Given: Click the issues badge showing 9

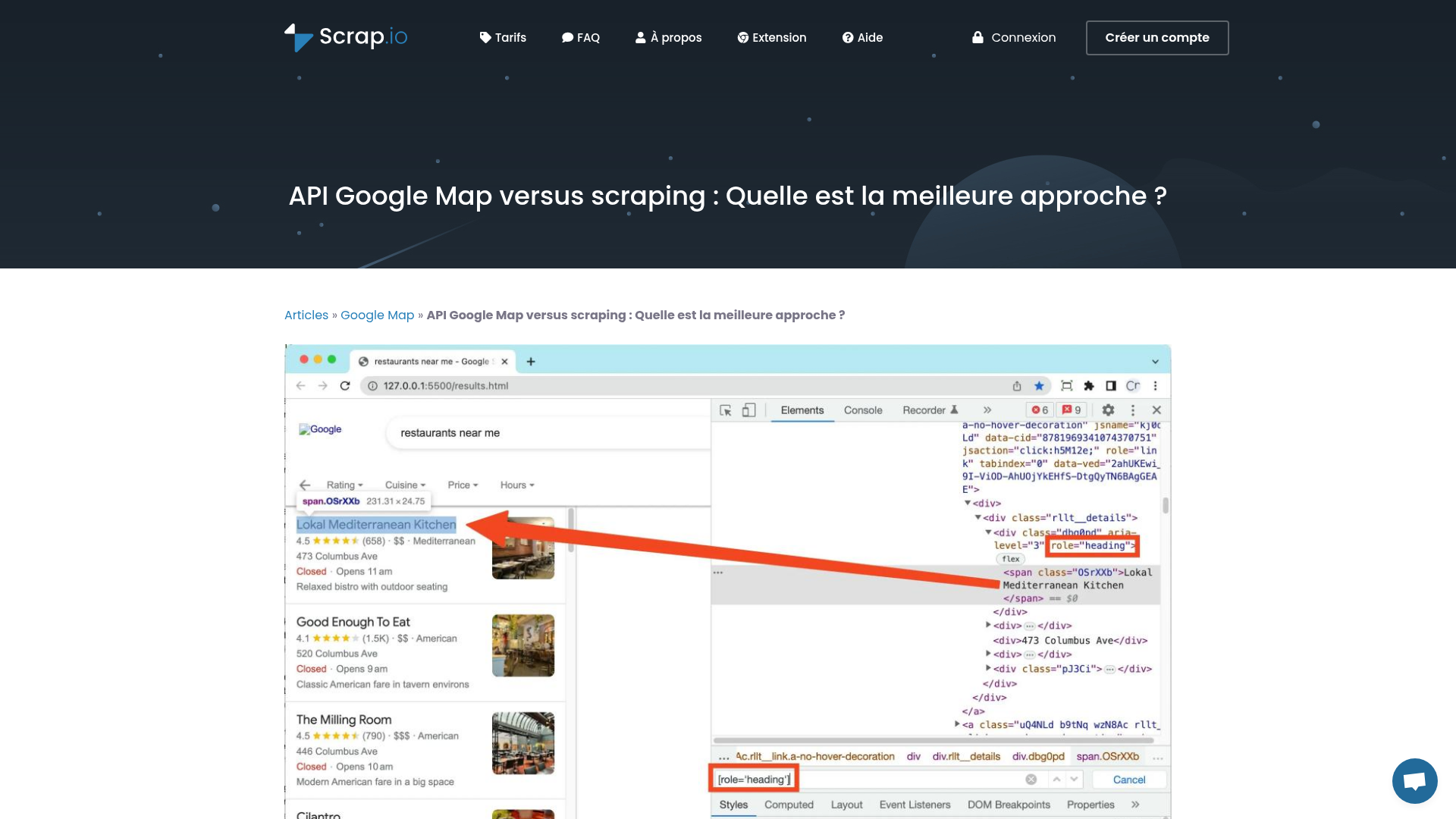Looking at the screenshot, I should point(1072,410).
